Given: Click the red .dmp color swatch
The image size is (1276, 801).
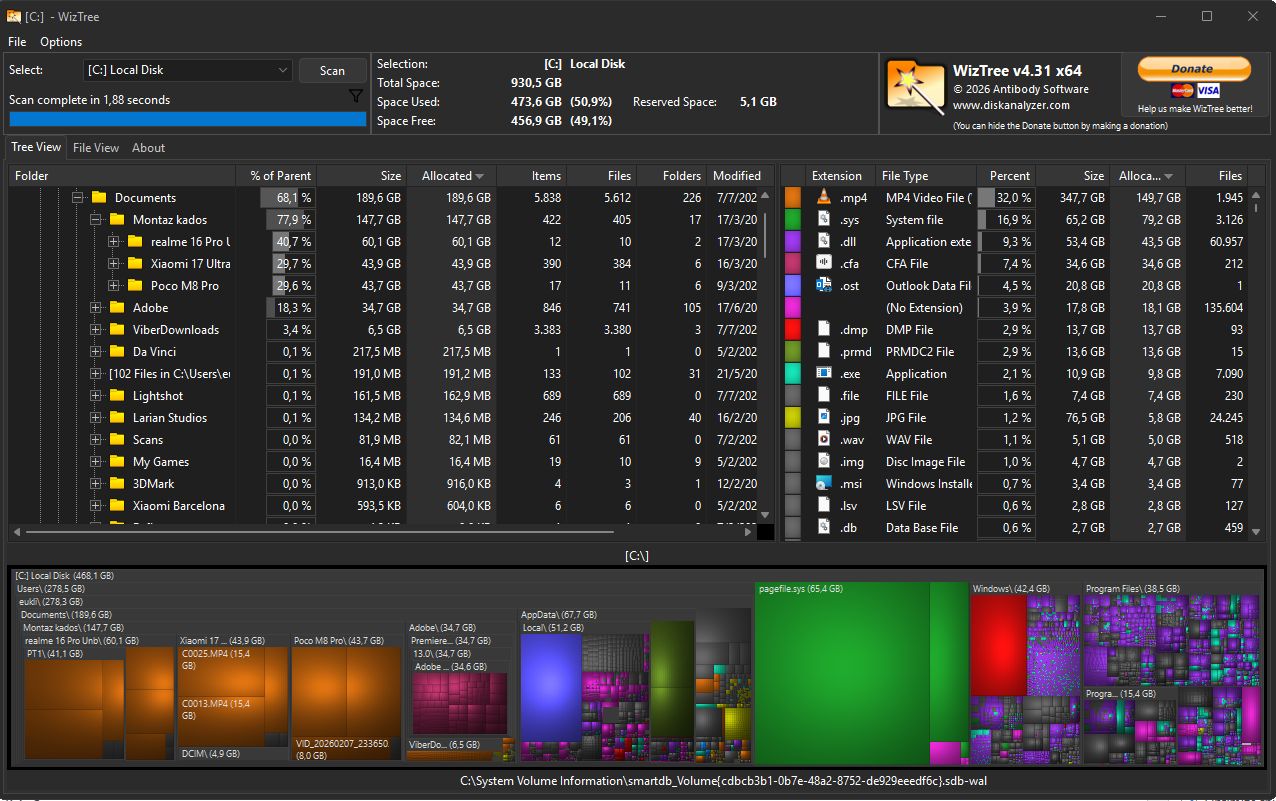Looking at the screenshot, I should pyautogui.click(x=793, y=329).
